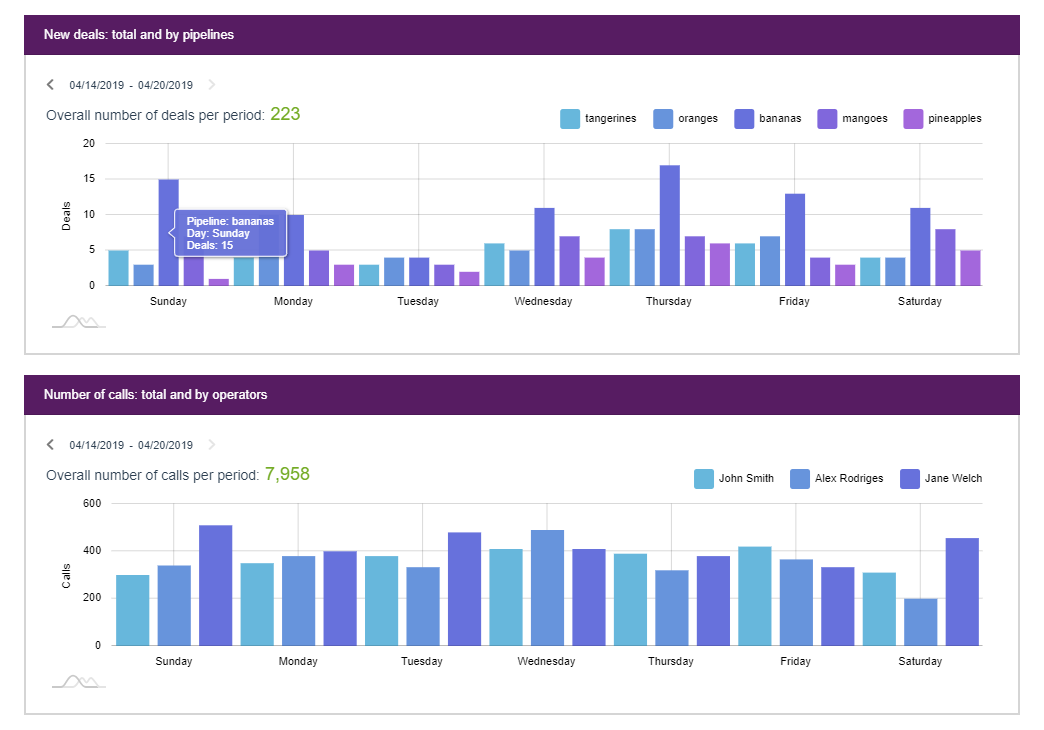
Task: Click the chart logo icon under deals chart
Action: pos(78,321)
